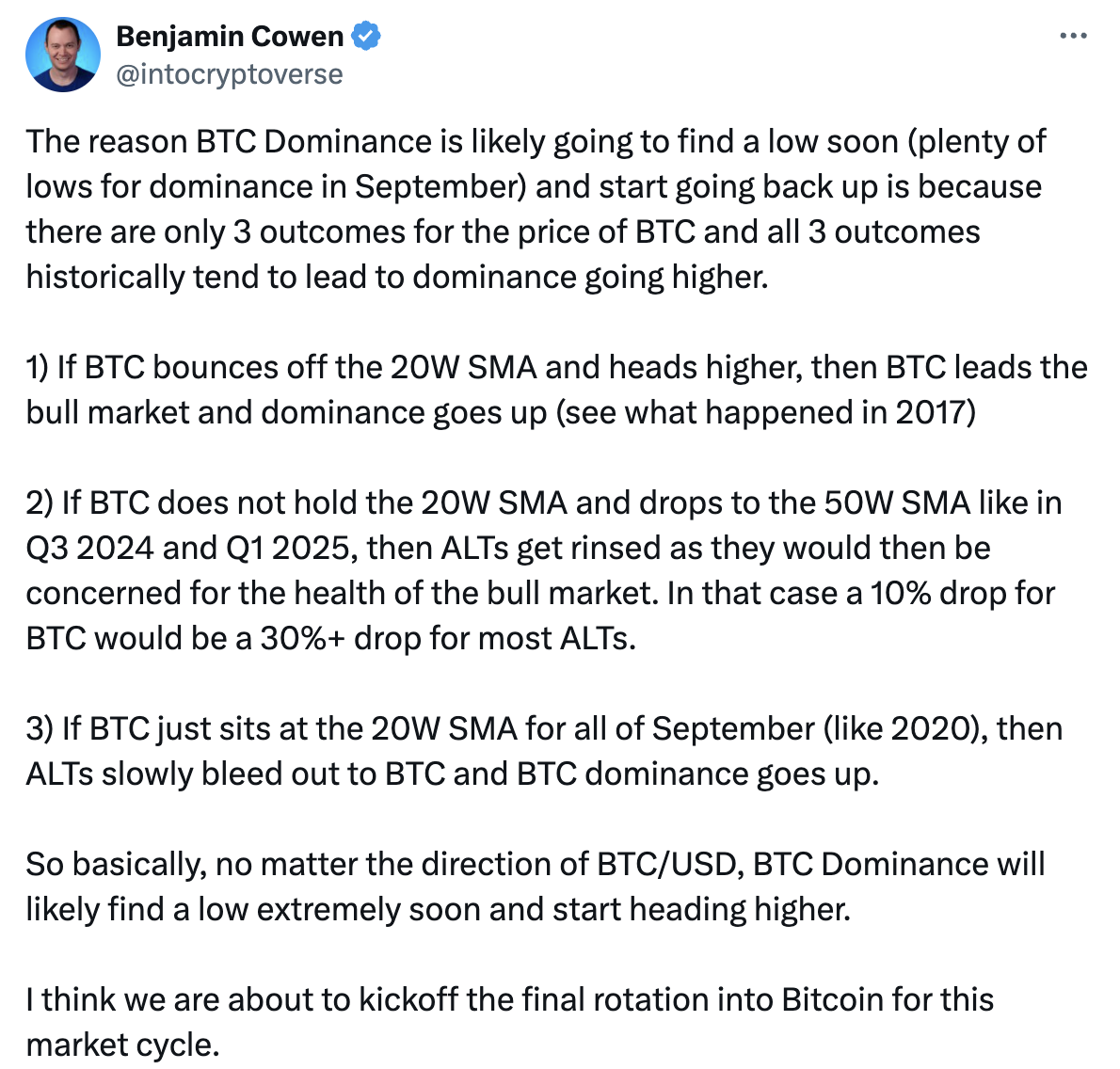Click the display name Benjamin Cowen
Viewport: 1120px width, 1069px height.
click(x=230, y=37)
